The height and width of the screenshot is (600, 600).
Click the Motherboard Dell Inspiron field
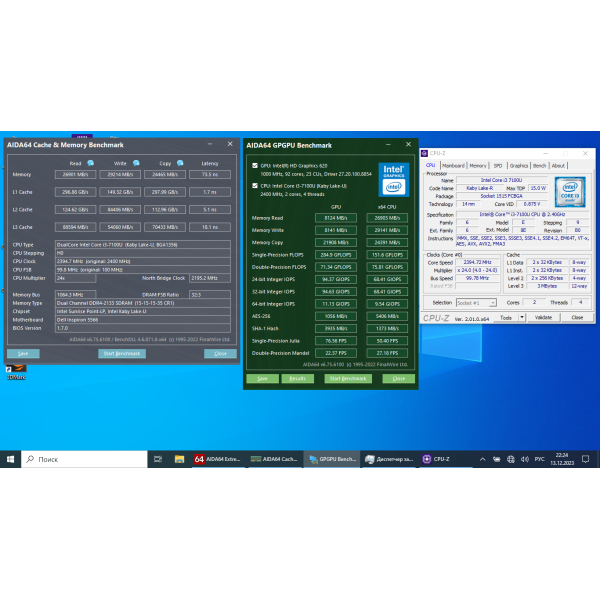pos(143,320)
